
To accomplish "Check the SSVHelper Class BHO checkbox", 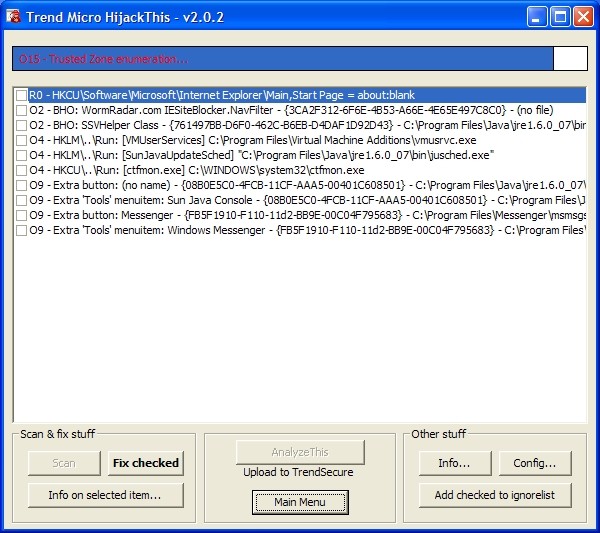I will point(21,126).
